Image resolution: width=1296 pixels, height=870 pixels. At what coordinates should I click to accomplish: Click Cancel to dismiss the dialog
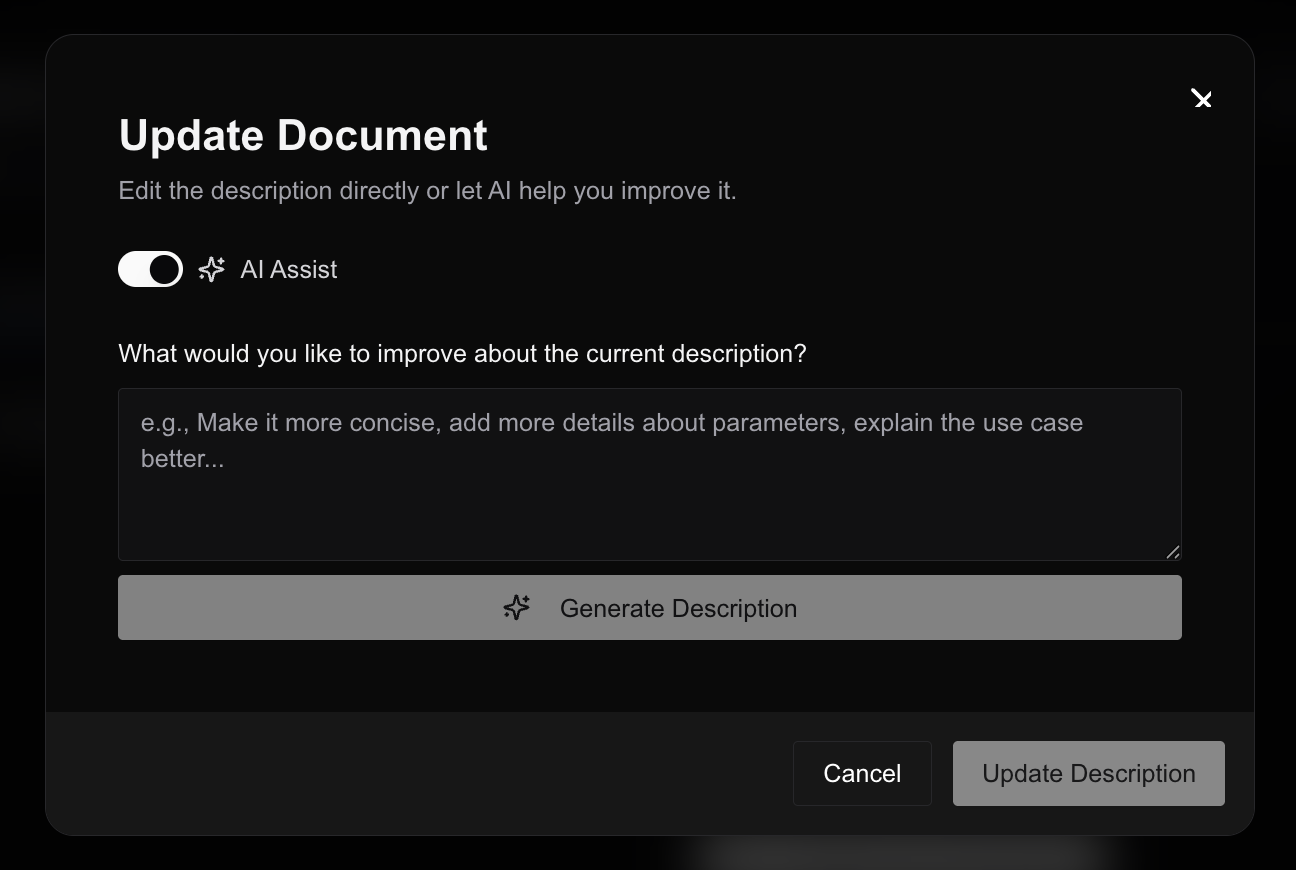pos(862,773)
